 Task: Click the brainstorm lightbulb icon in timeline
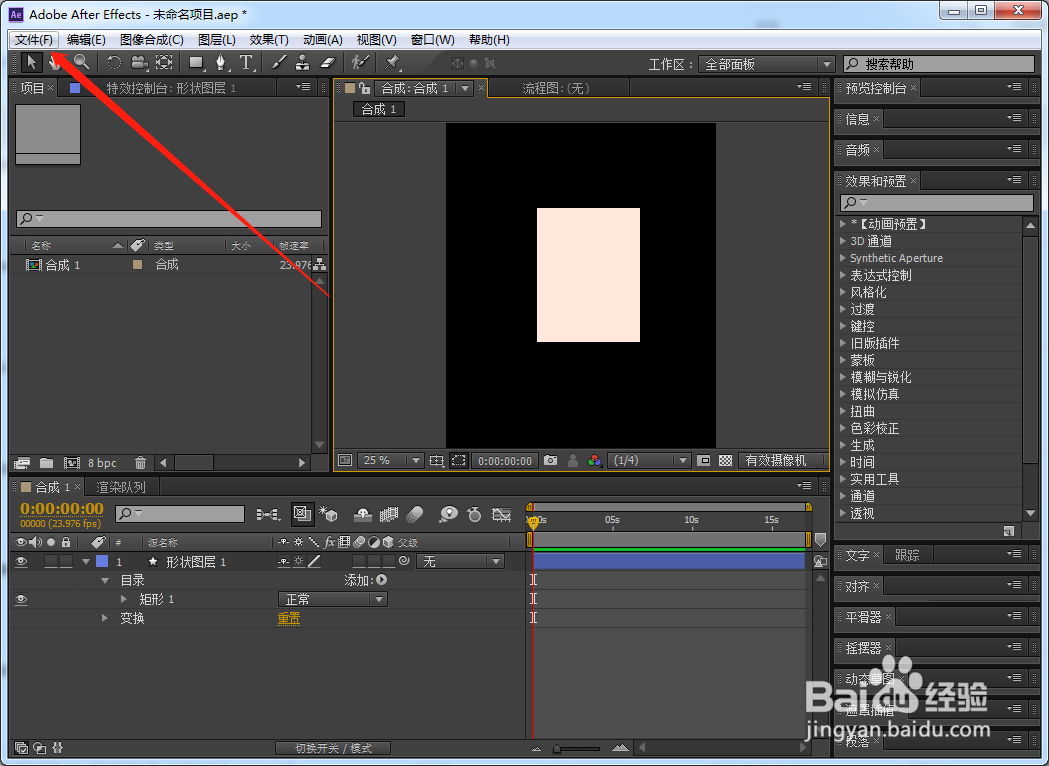tap(448, 514)
